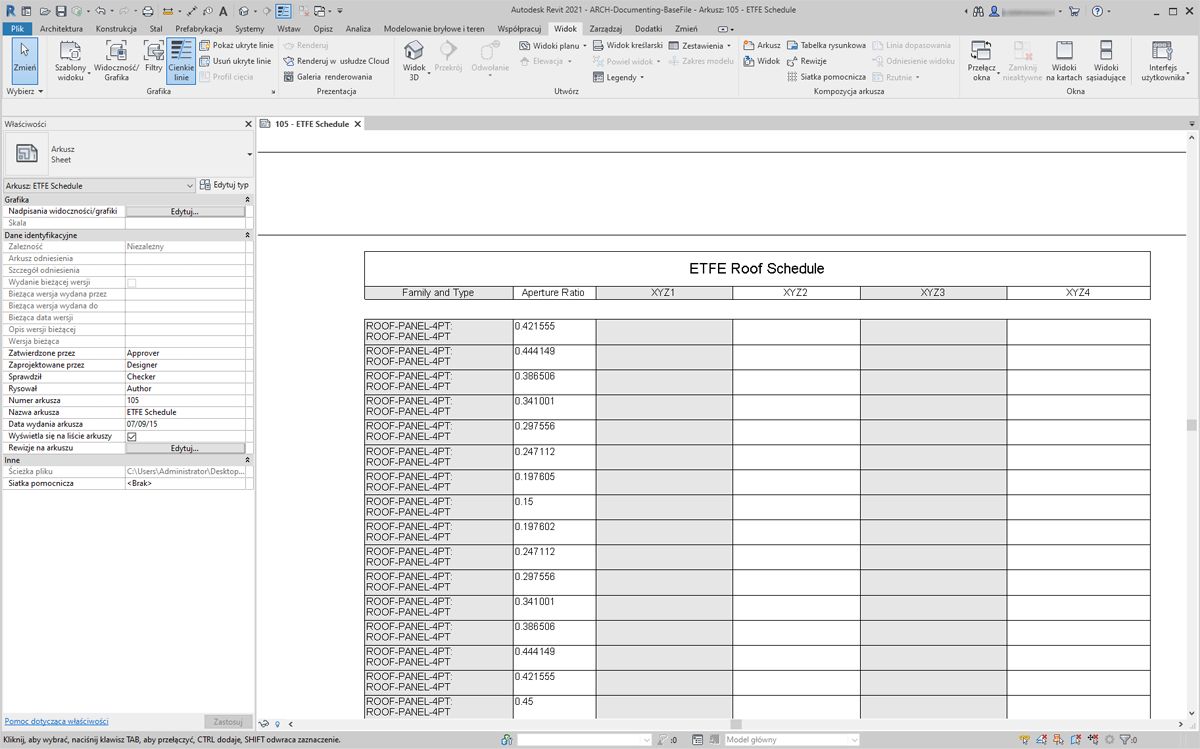This screenshot has height=749, width=1200.
Task: Click the Numer arkusza value 105
Action: 185,401
